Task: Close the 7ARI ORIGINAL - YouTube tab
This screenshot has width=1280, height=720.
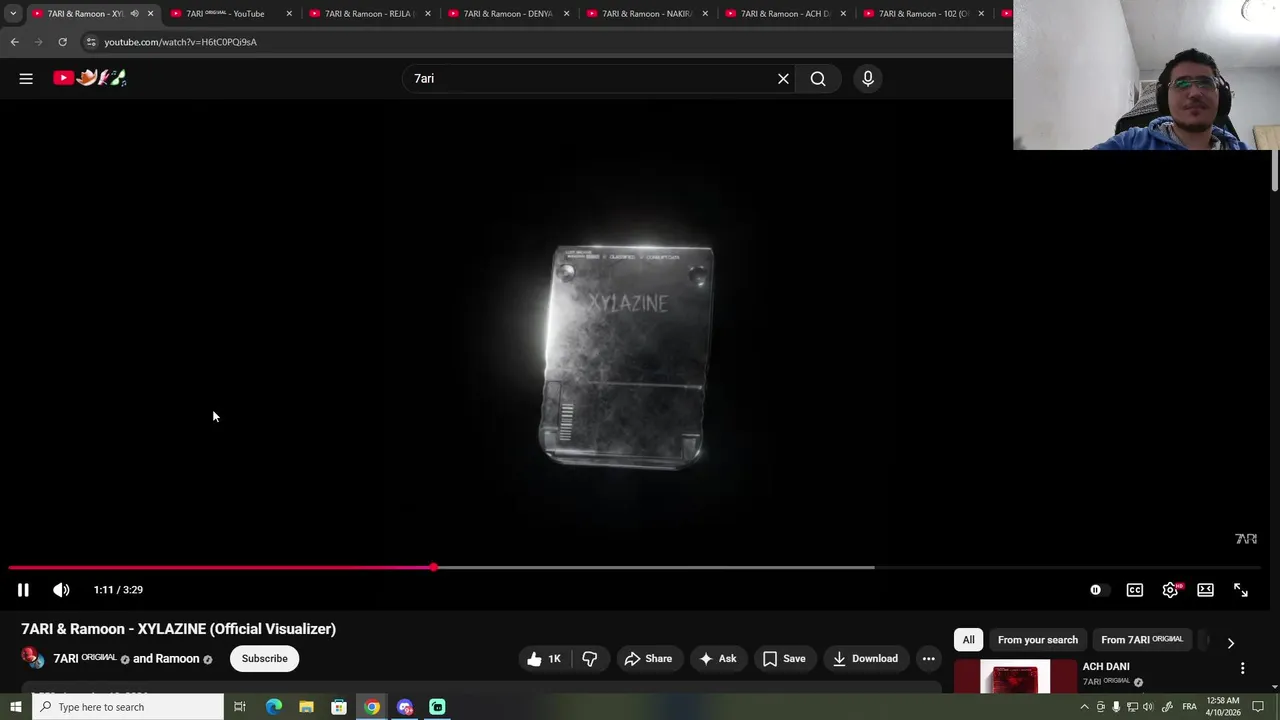Action: 290,14
